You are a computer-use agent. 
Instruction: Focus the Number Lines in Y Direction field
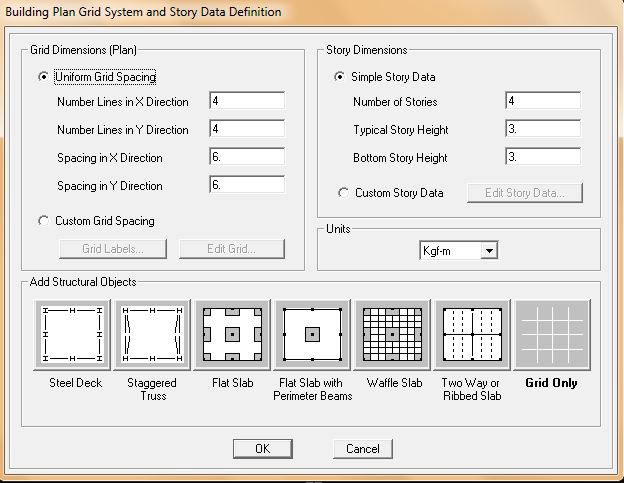click(x=247, y=129)
